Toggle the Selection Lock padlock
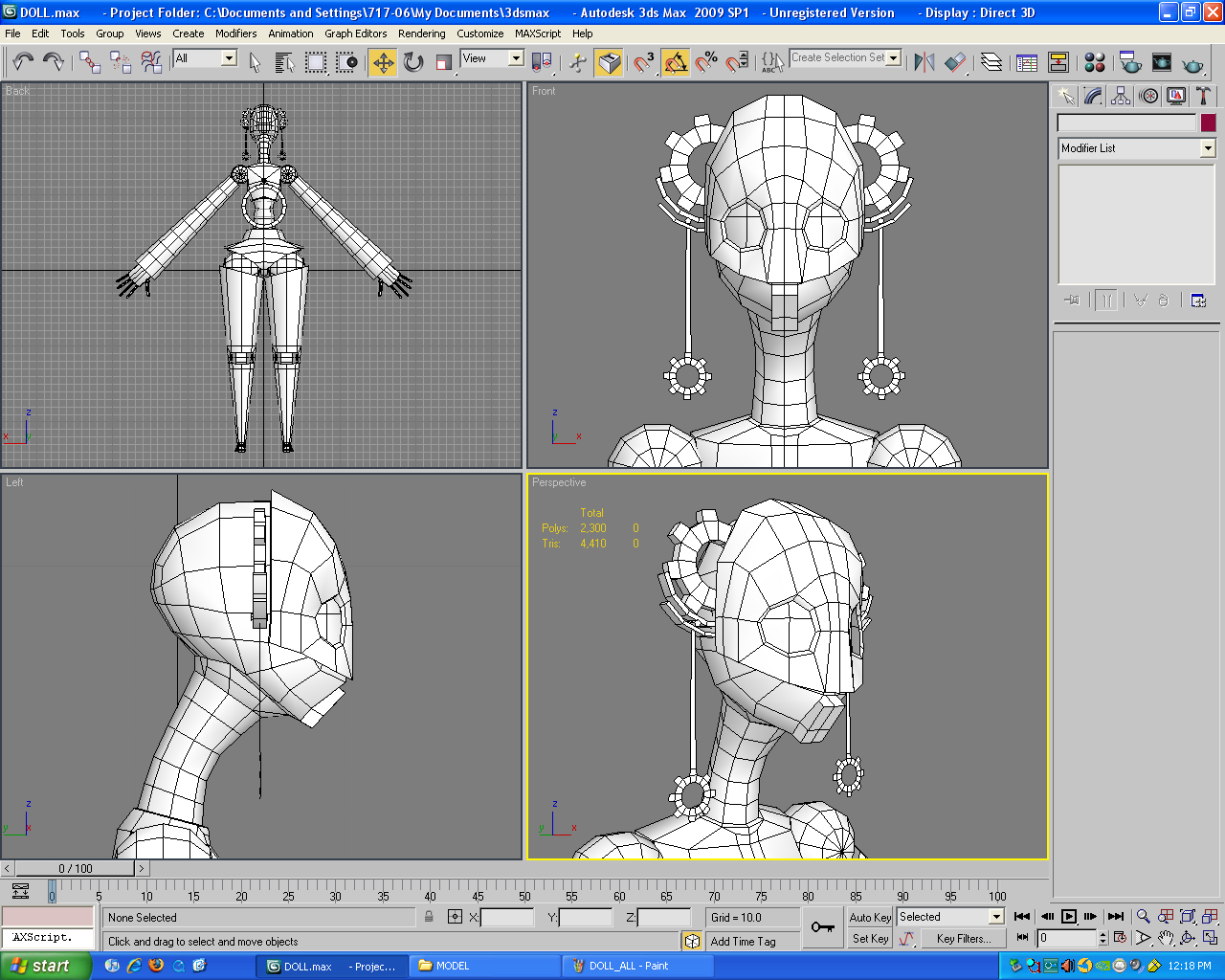 tap(429, 917)
